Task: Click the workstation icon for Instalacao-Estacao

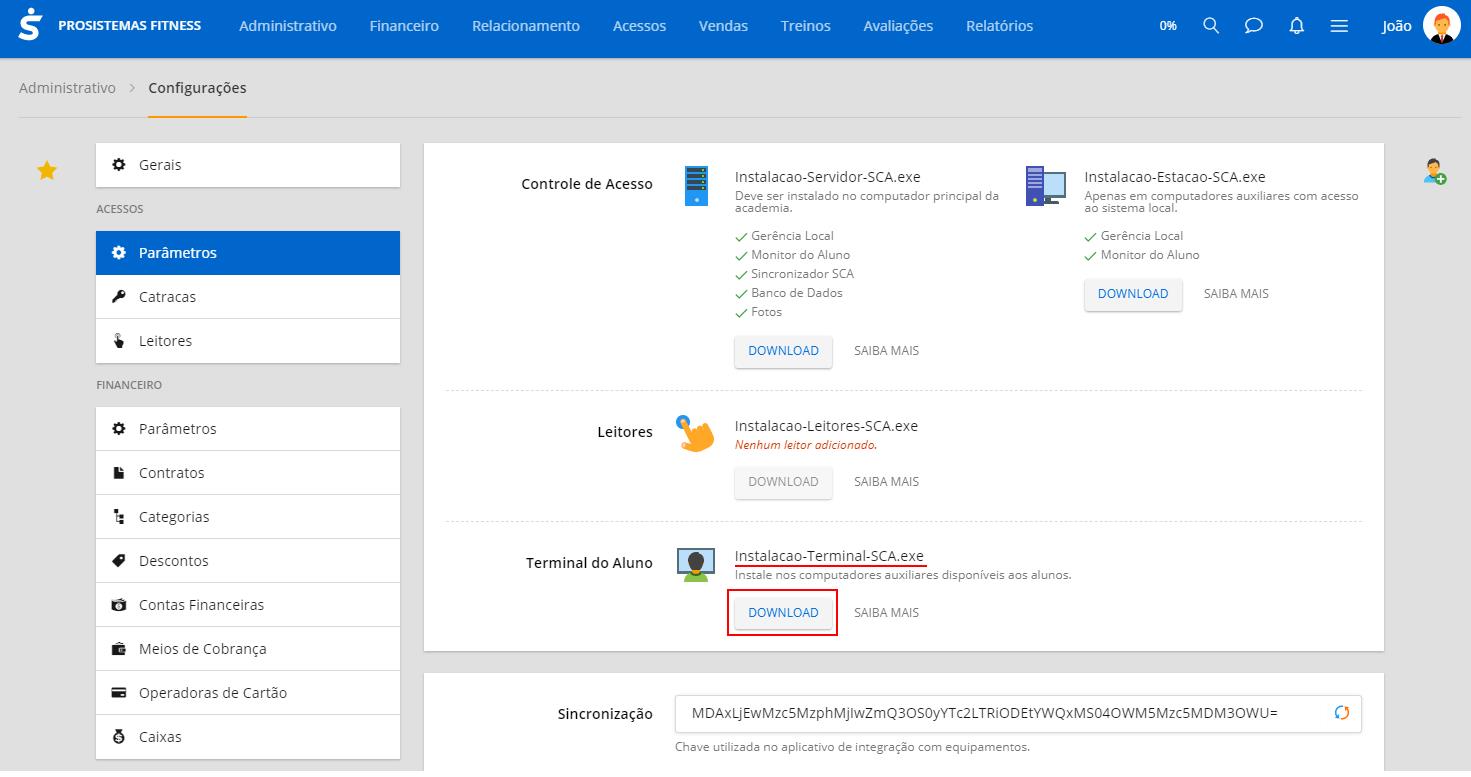Action: coord(1045,186)
